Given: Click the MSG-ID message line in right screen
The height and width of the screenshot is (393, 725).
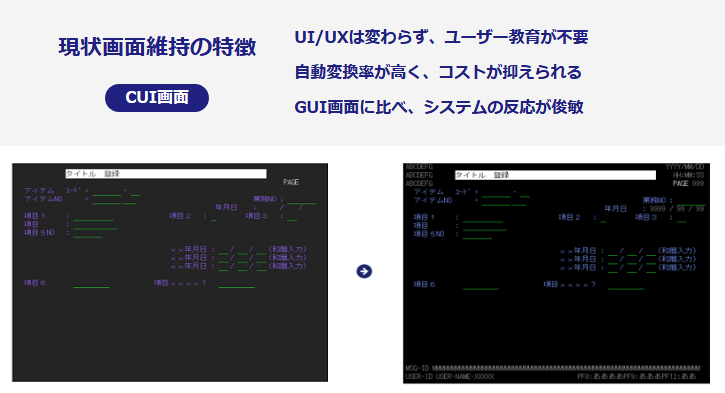Looking at the screenshot, I should pos(553,368).
